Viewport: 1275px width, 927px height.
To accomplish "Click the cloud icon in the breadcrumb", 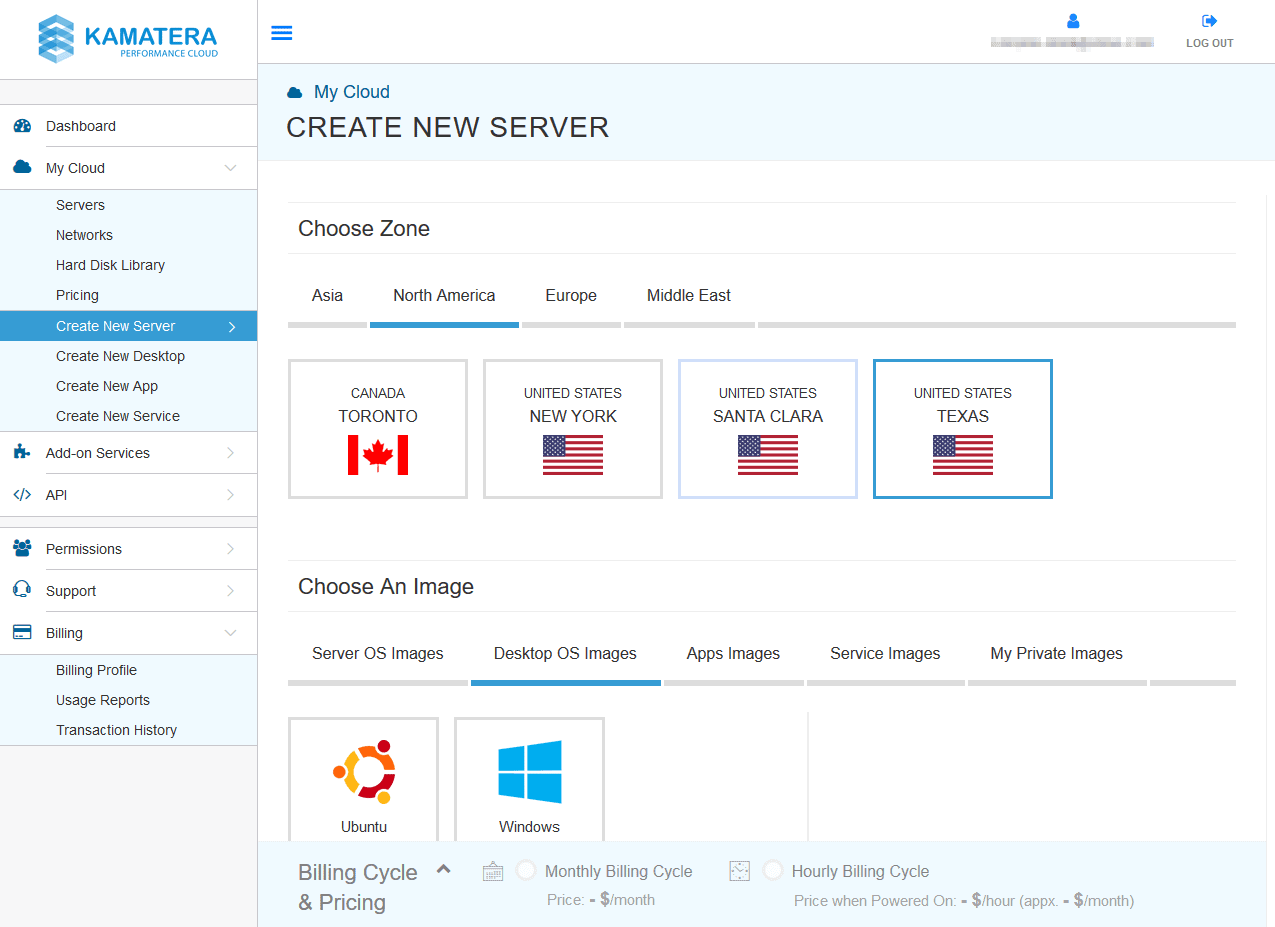I will point(295,92).
